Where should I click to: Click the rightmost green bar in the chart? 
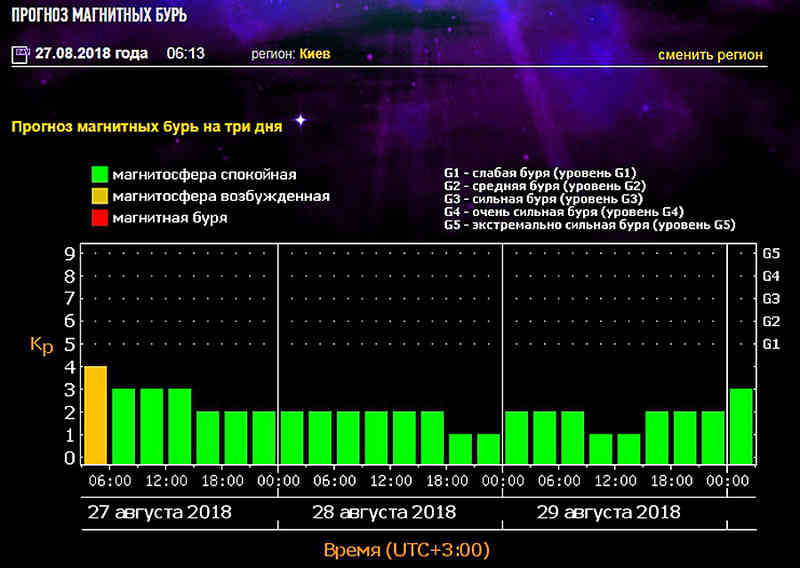click(741, 426)
